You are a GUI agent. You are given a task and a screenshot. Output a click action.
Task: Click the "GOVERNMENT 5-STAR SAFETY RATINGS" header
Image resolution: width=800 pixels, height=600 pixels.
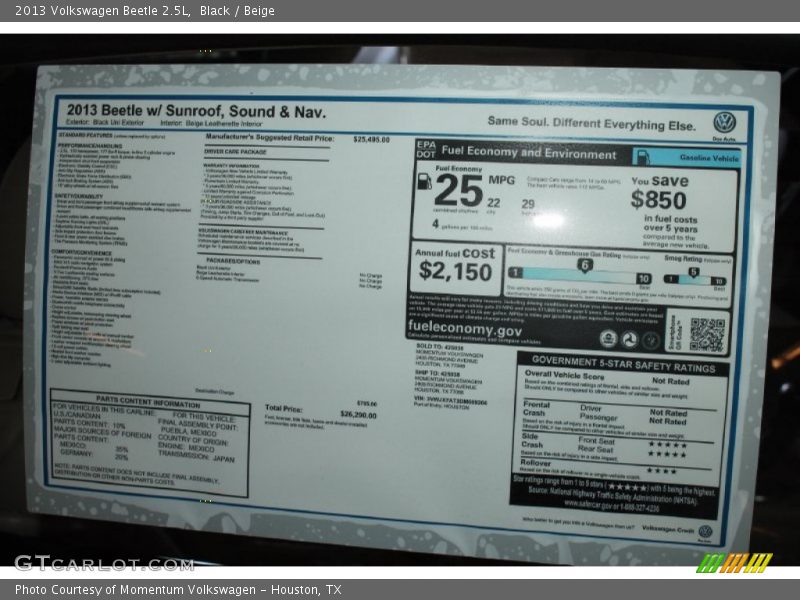point(623,364)
